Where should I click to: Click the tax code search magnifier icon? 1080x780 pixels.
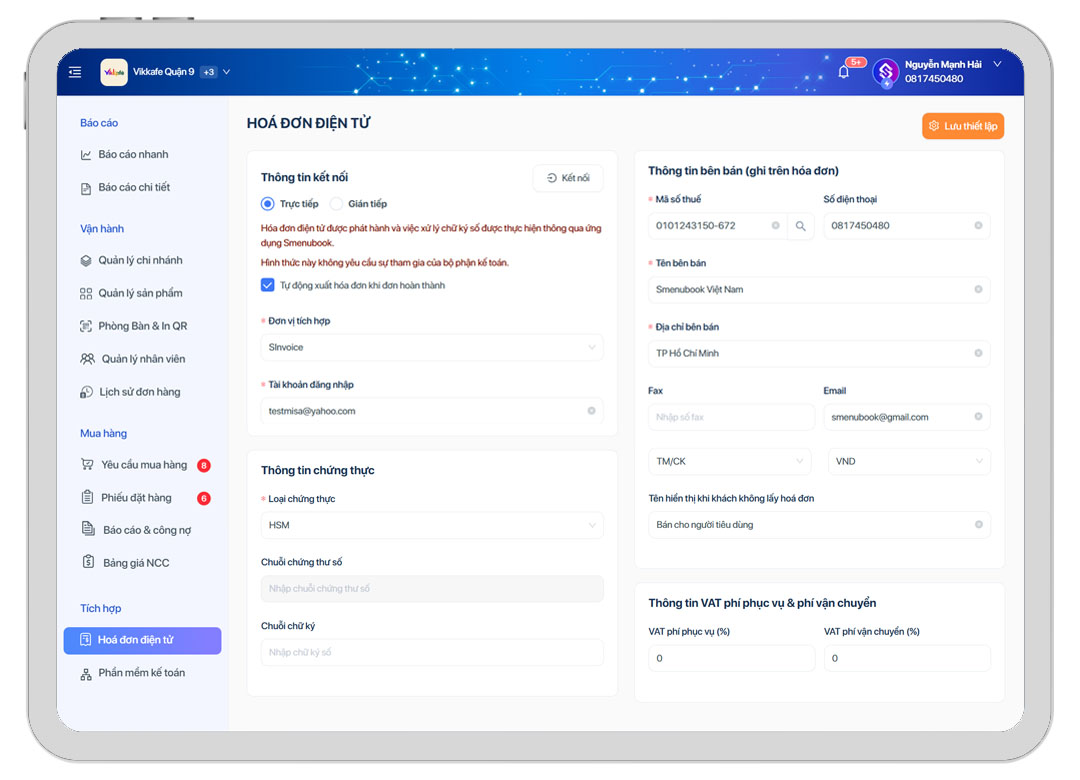tap(800, 226)
